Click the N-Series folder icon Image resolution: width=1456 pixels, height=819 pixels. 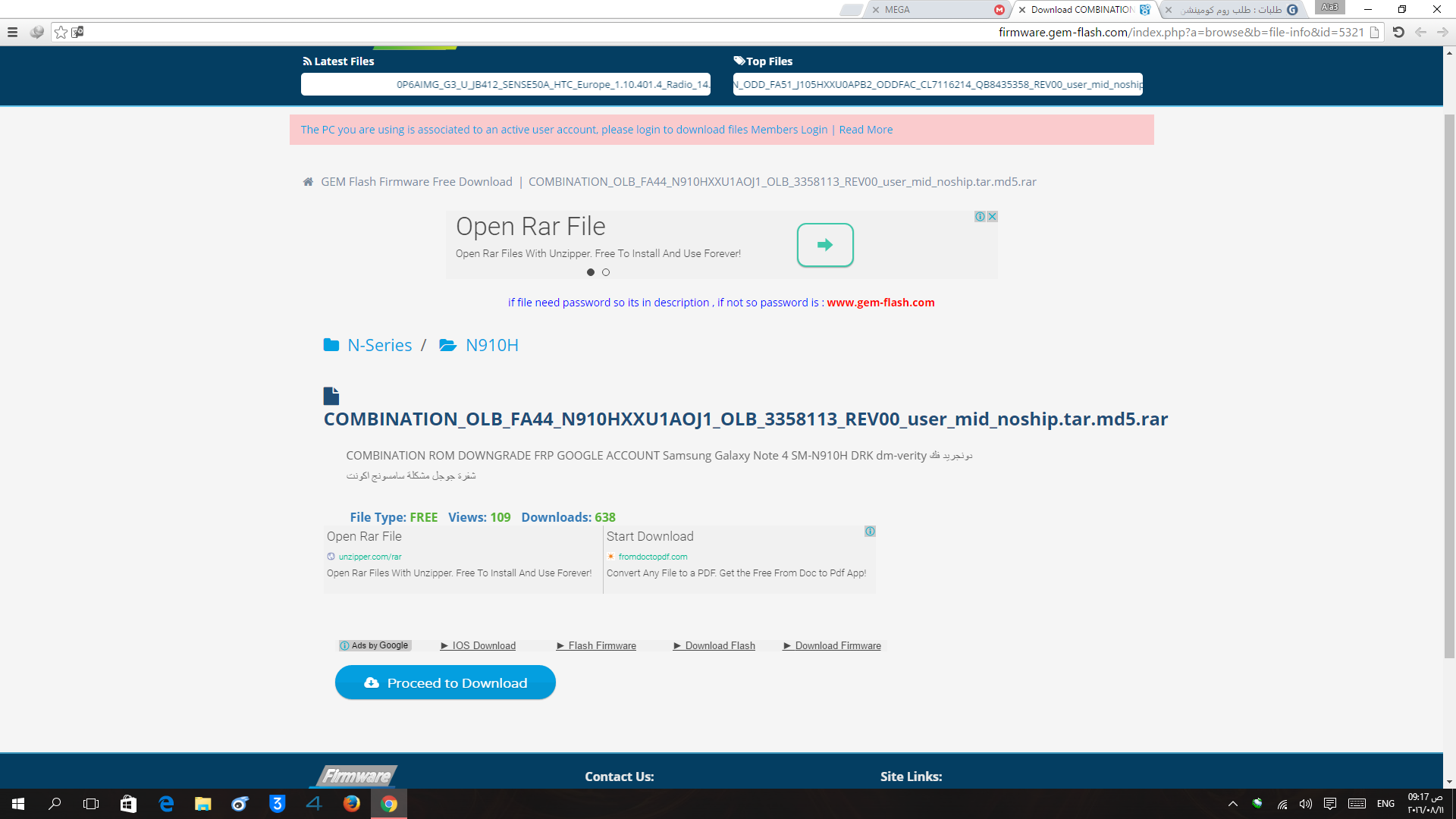331,345
